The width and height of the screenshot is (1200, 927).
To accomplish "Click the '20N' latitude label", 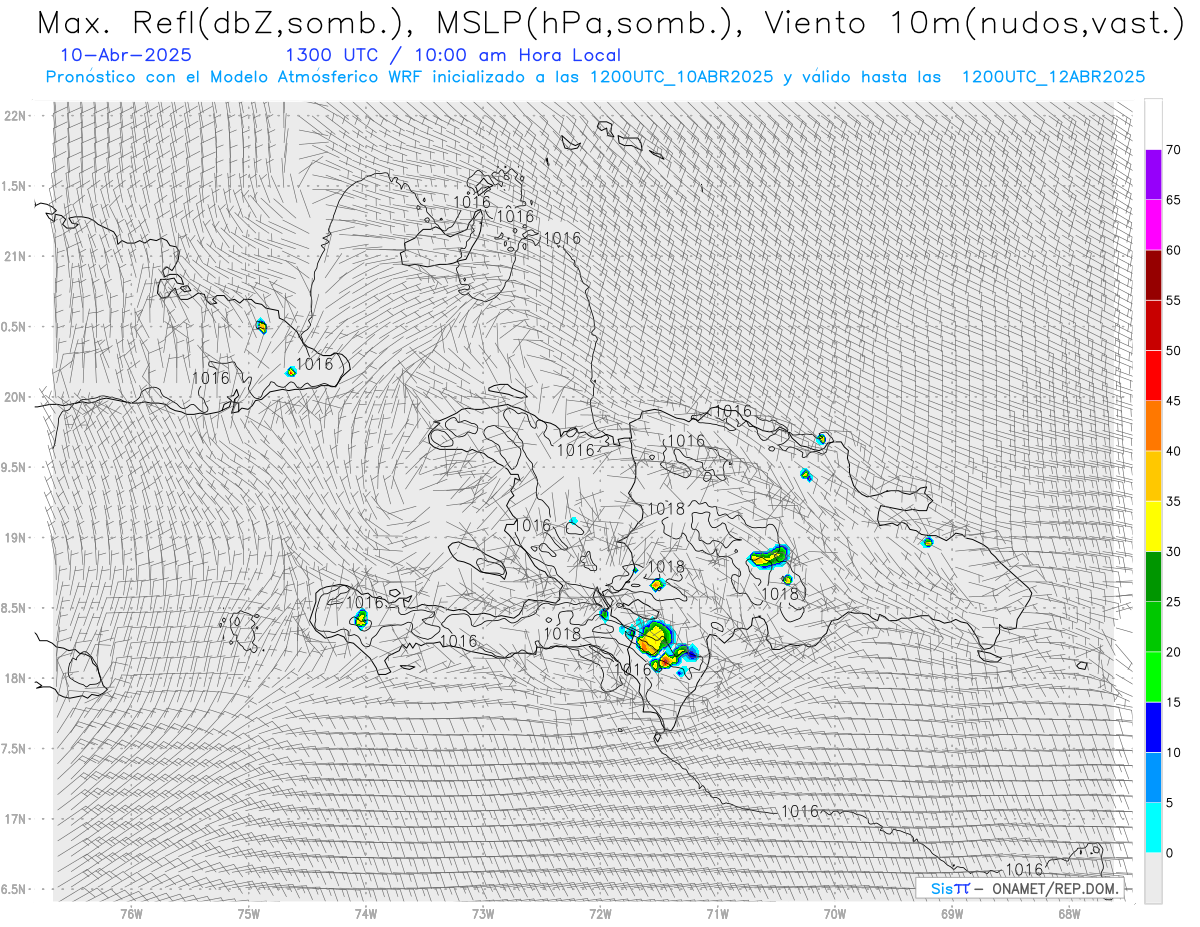I will (17, 397).
